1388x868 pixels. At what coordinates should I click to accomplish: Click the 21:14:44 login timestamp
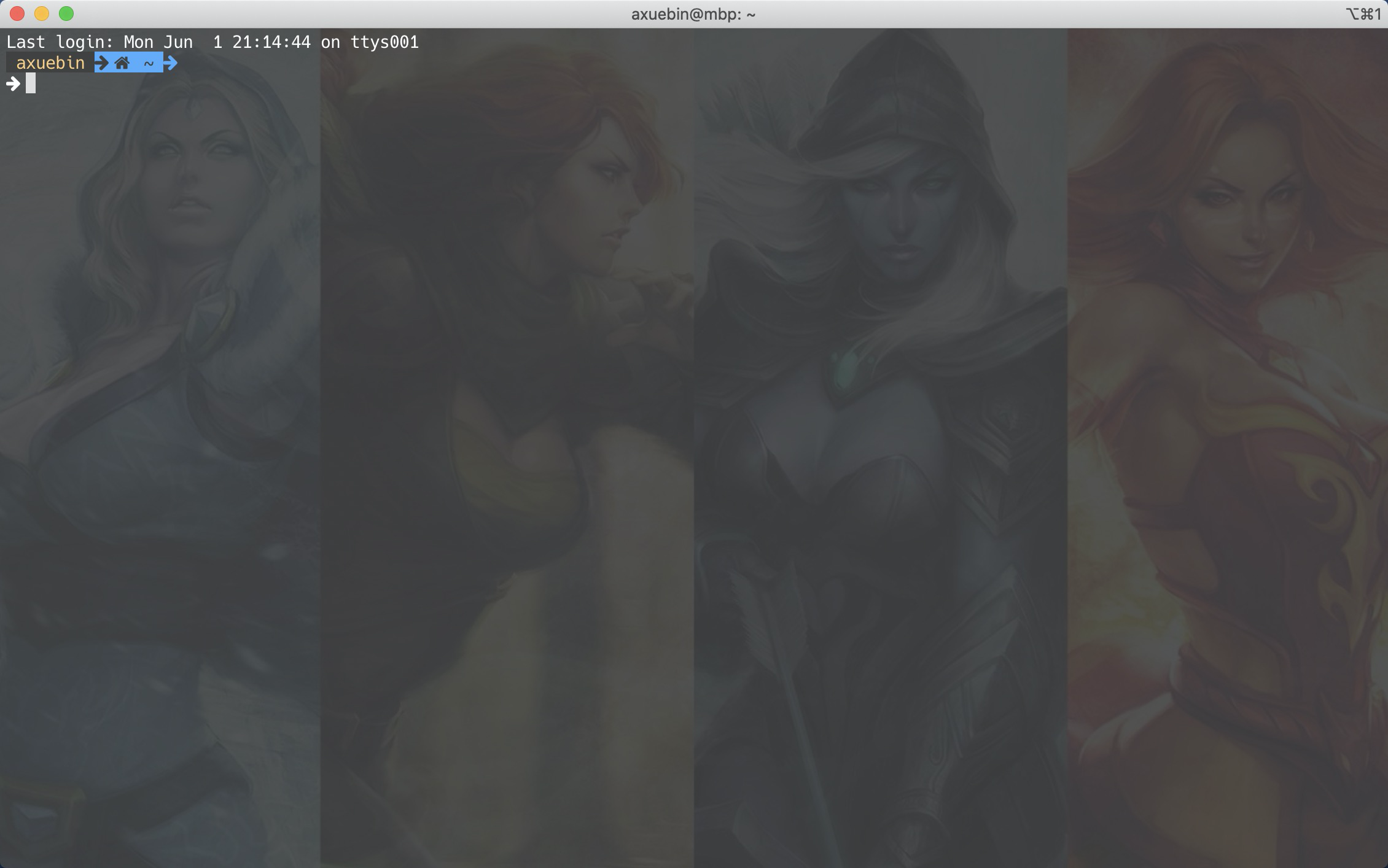tap(271, 42)
